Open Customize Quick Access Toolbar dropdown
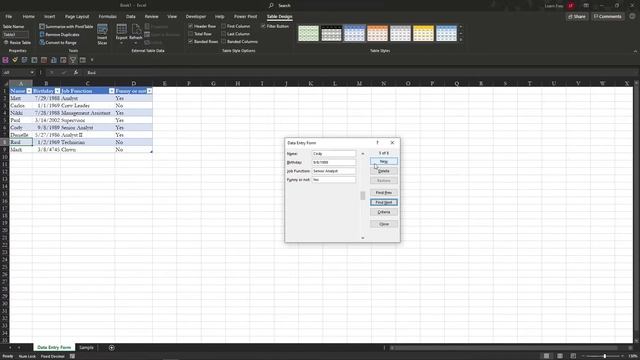The width and height of the screenshot is (640, 360). click(x=92, y=60)
